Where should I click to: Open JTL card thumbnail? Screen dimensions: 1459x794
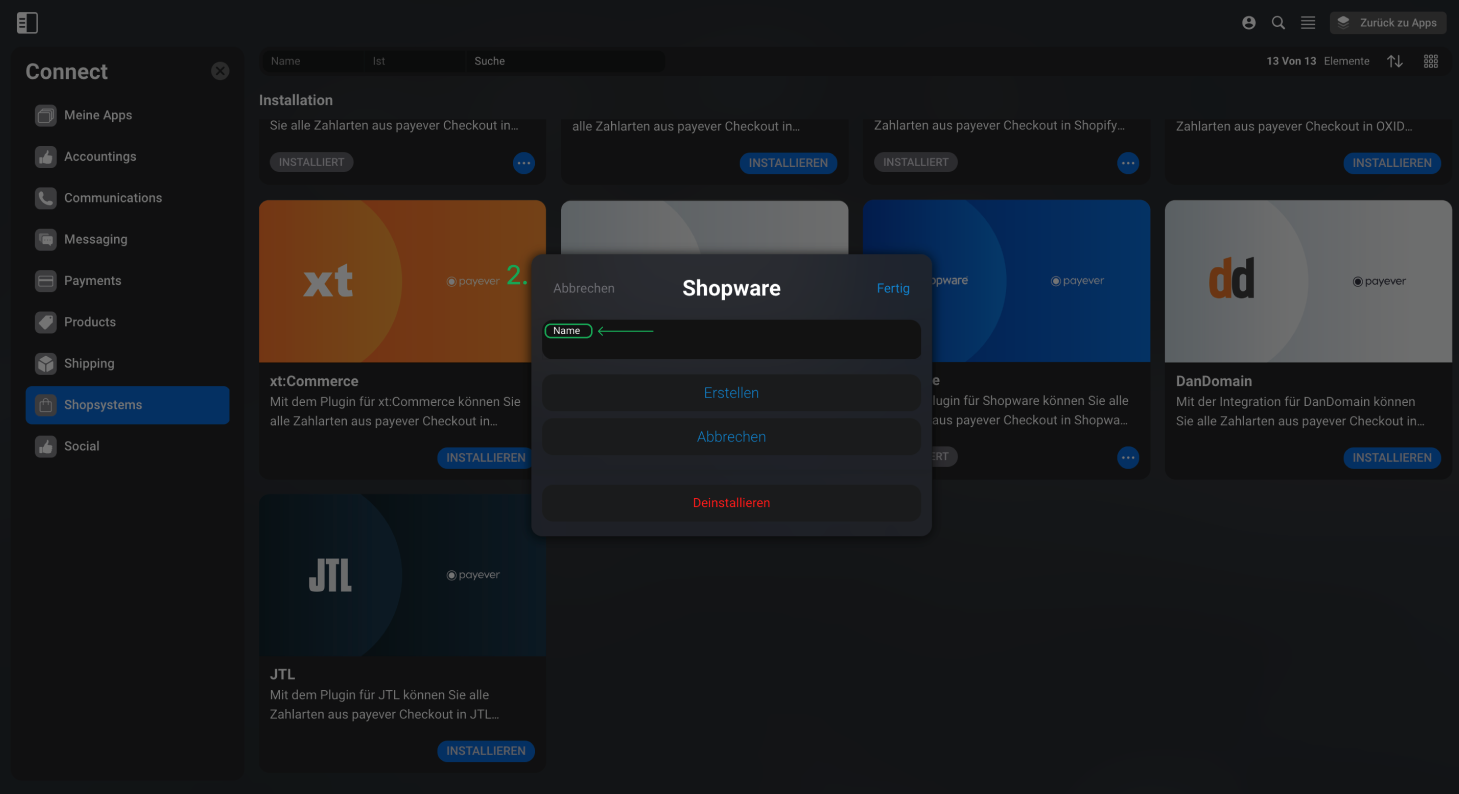pyautogui.click(x=402, y=575)
